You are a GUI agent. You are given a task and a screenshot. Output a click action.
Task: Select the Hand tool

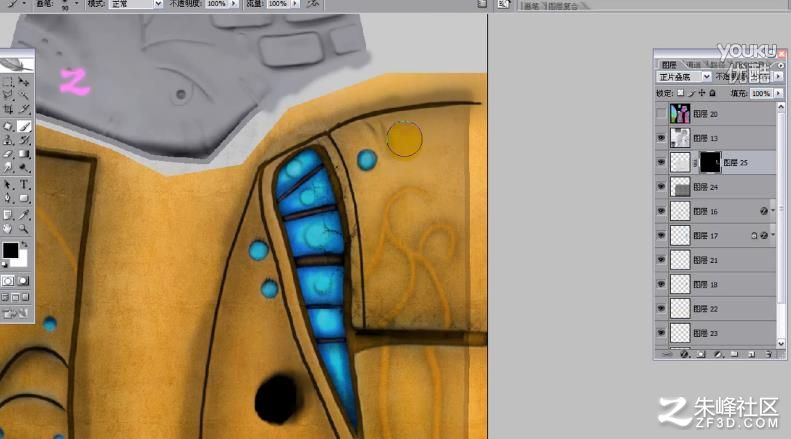8,229
